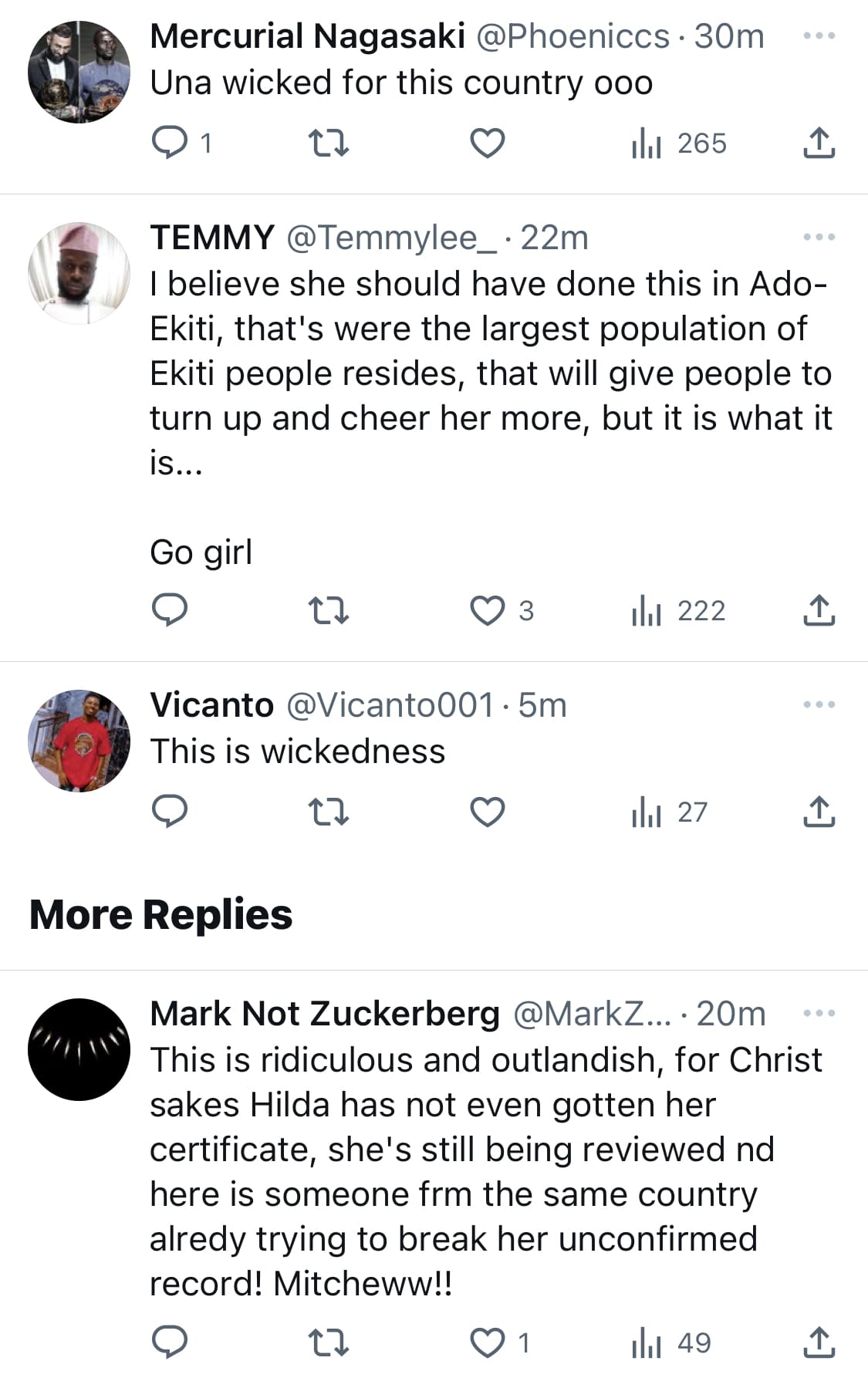868x1388 pixels.
Task: Like TEMMY's tweet with 3 likes
Action: (x=488, y=611)
